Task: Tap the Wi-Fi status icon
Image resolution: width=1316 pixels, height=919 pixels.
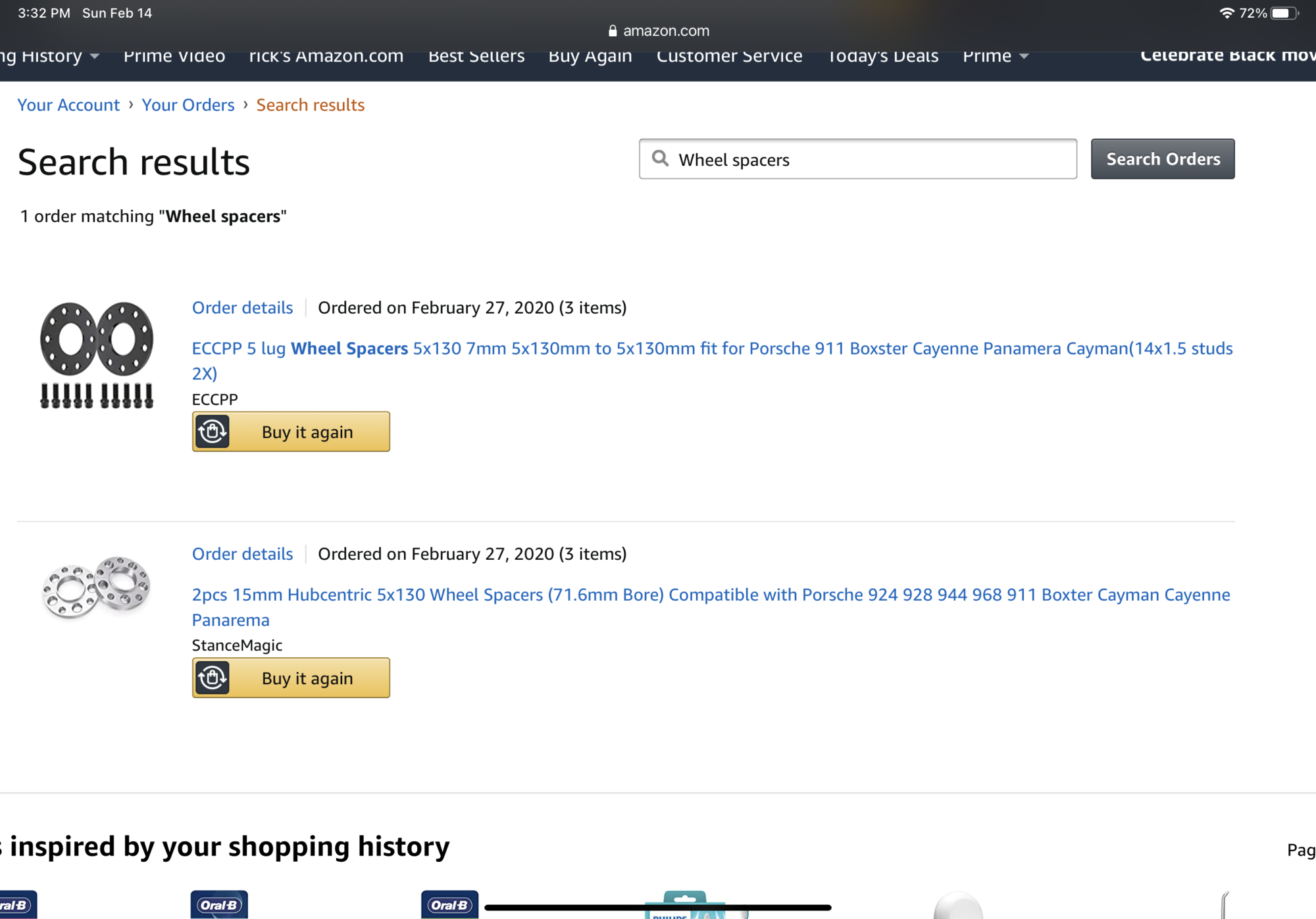Action: coord(1226,13)
